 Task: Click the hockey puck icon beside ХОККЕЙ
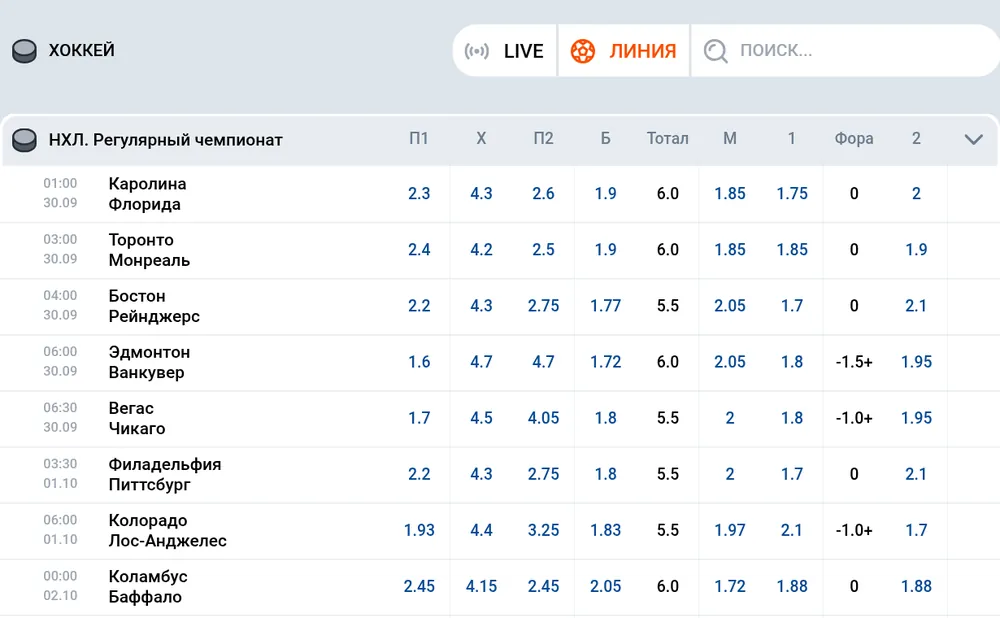(24, 51)
